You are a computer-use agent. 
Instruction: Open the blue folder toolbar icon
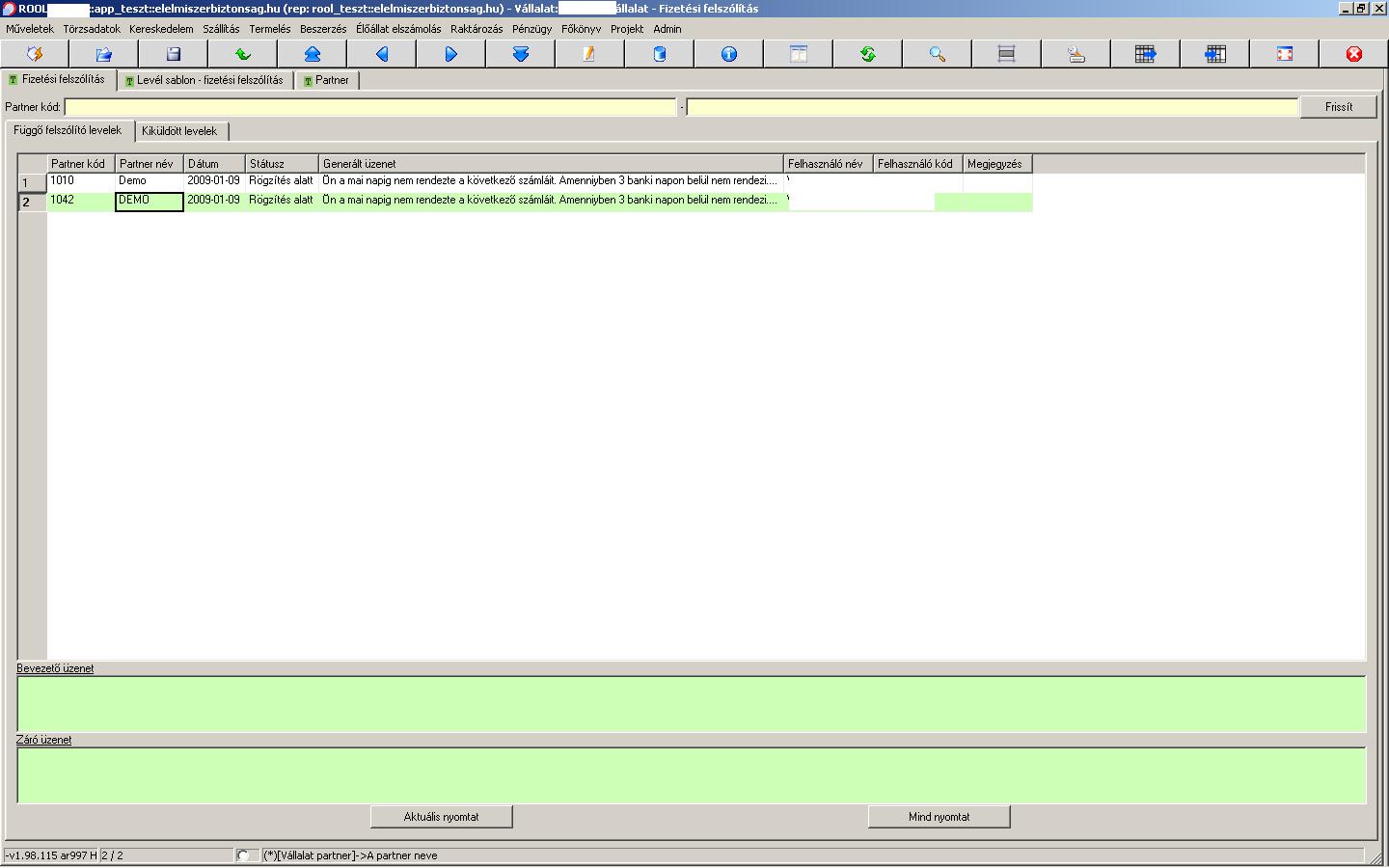coord(104,54)
